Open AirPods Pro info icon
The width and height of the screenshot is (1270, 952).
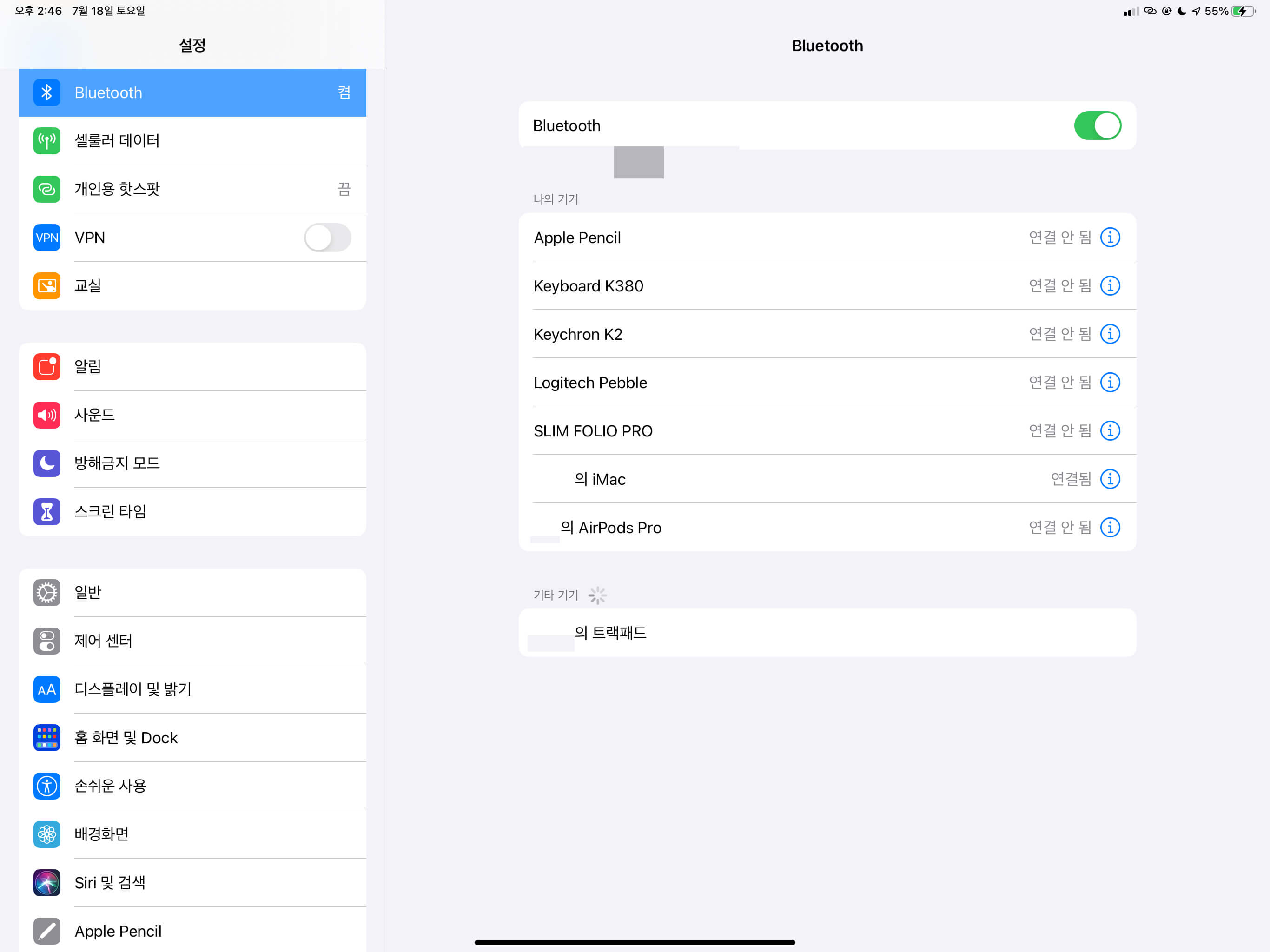click(1109, 527)
